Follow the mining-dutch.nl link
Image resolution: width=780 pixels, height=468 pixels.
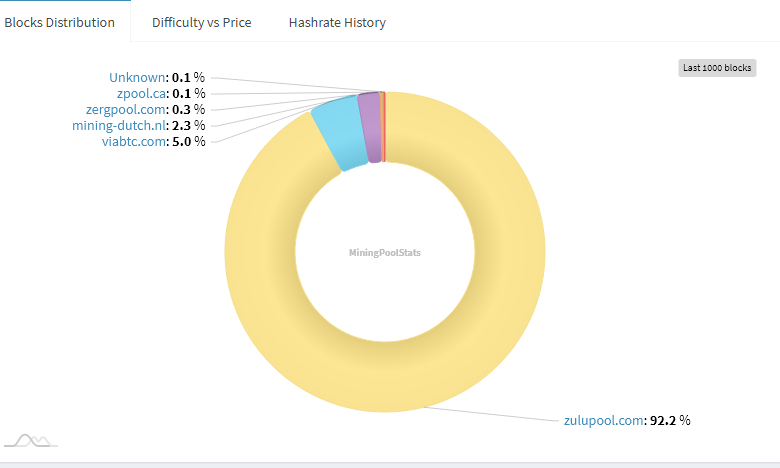[x=116, y=125]
